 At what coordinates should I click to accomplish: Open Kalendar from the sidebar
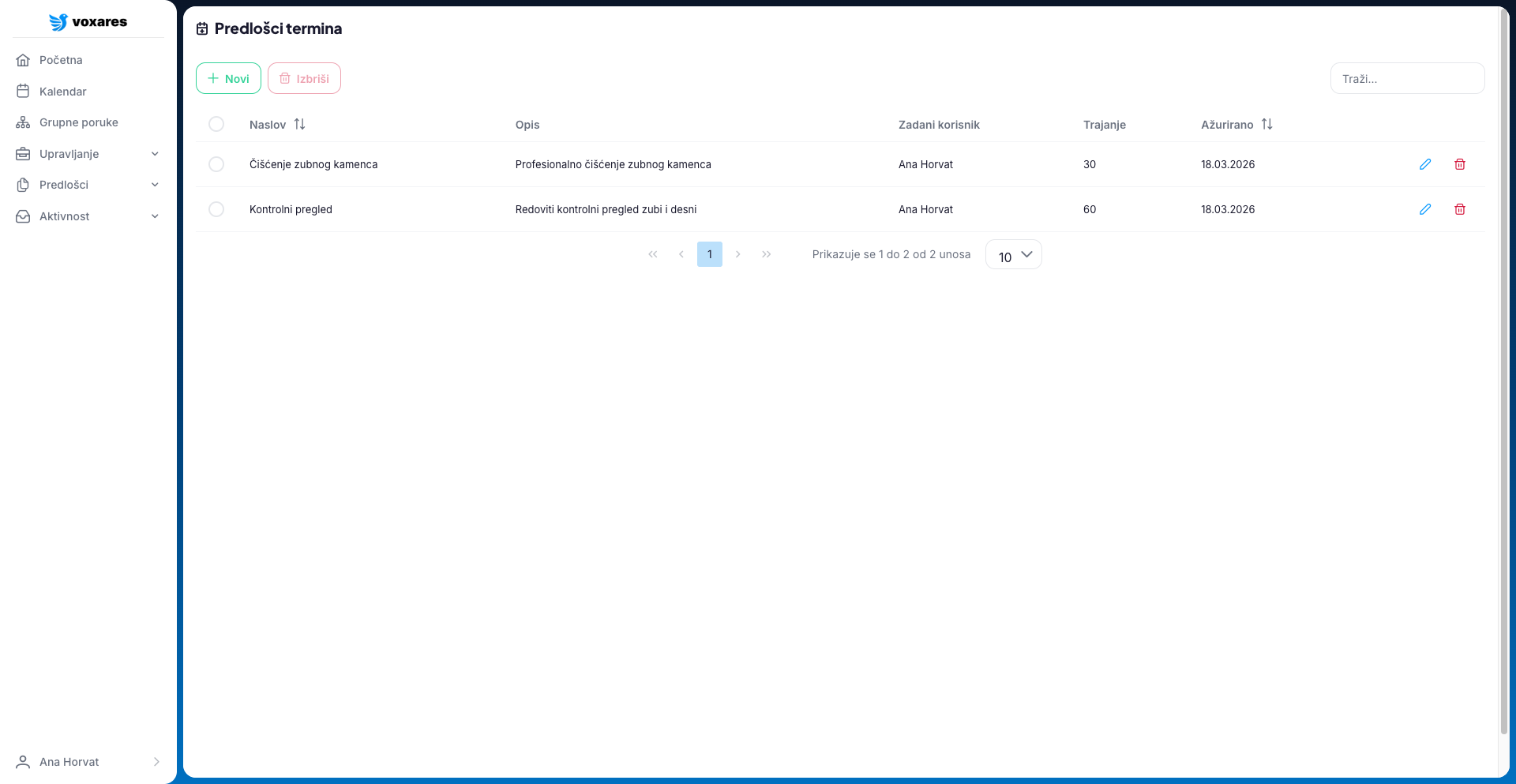pyautogui.click(x=63, y=92)
